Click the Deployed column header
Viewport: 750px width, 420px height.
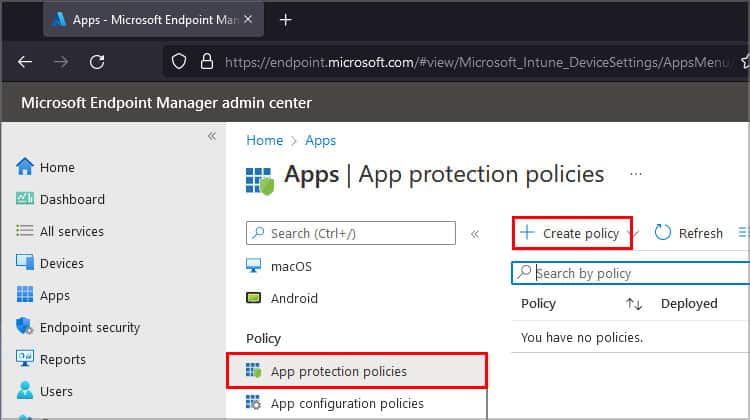point(689,303)
